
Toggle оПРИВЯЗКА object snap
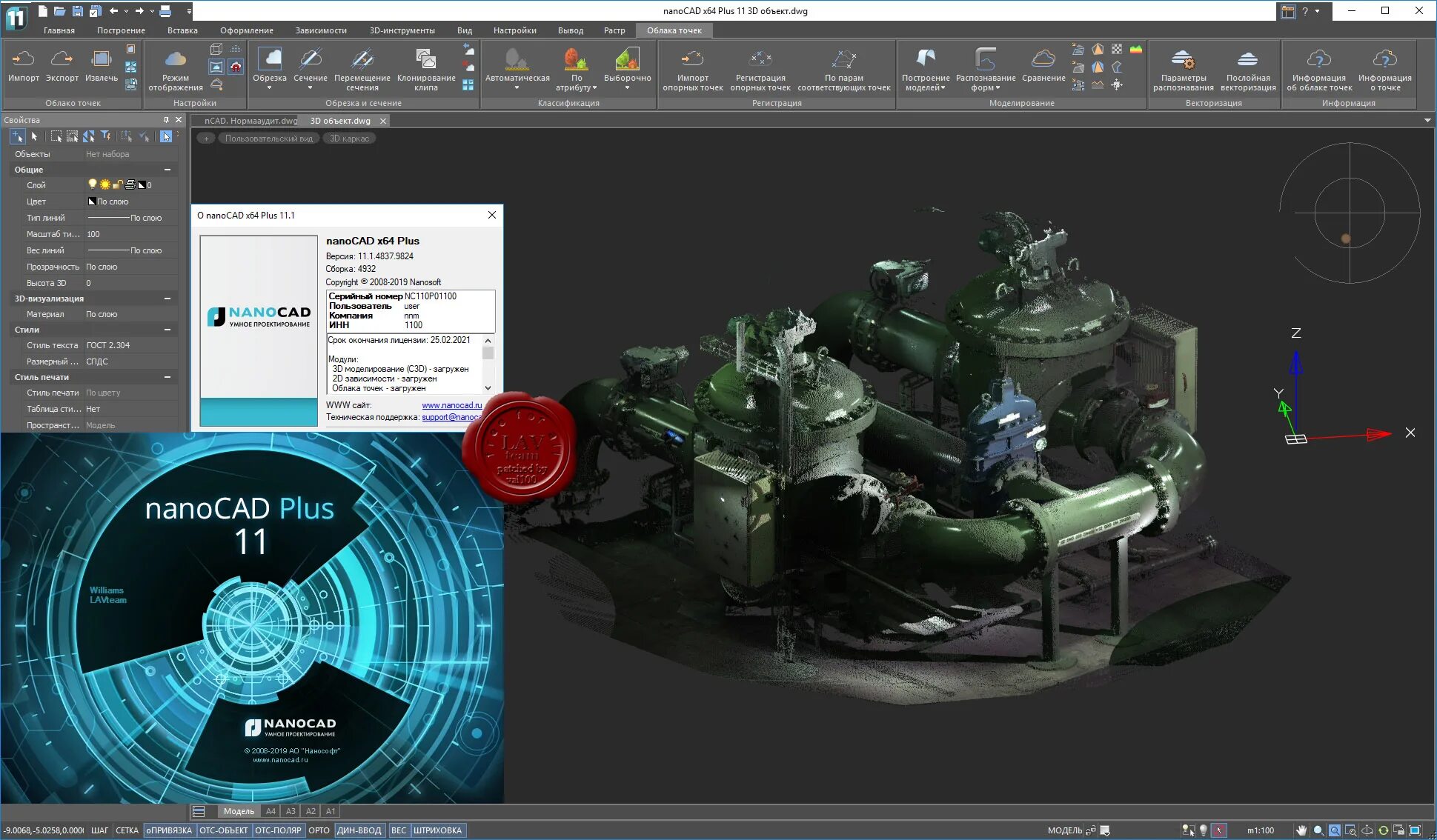(x=169, y=830)
